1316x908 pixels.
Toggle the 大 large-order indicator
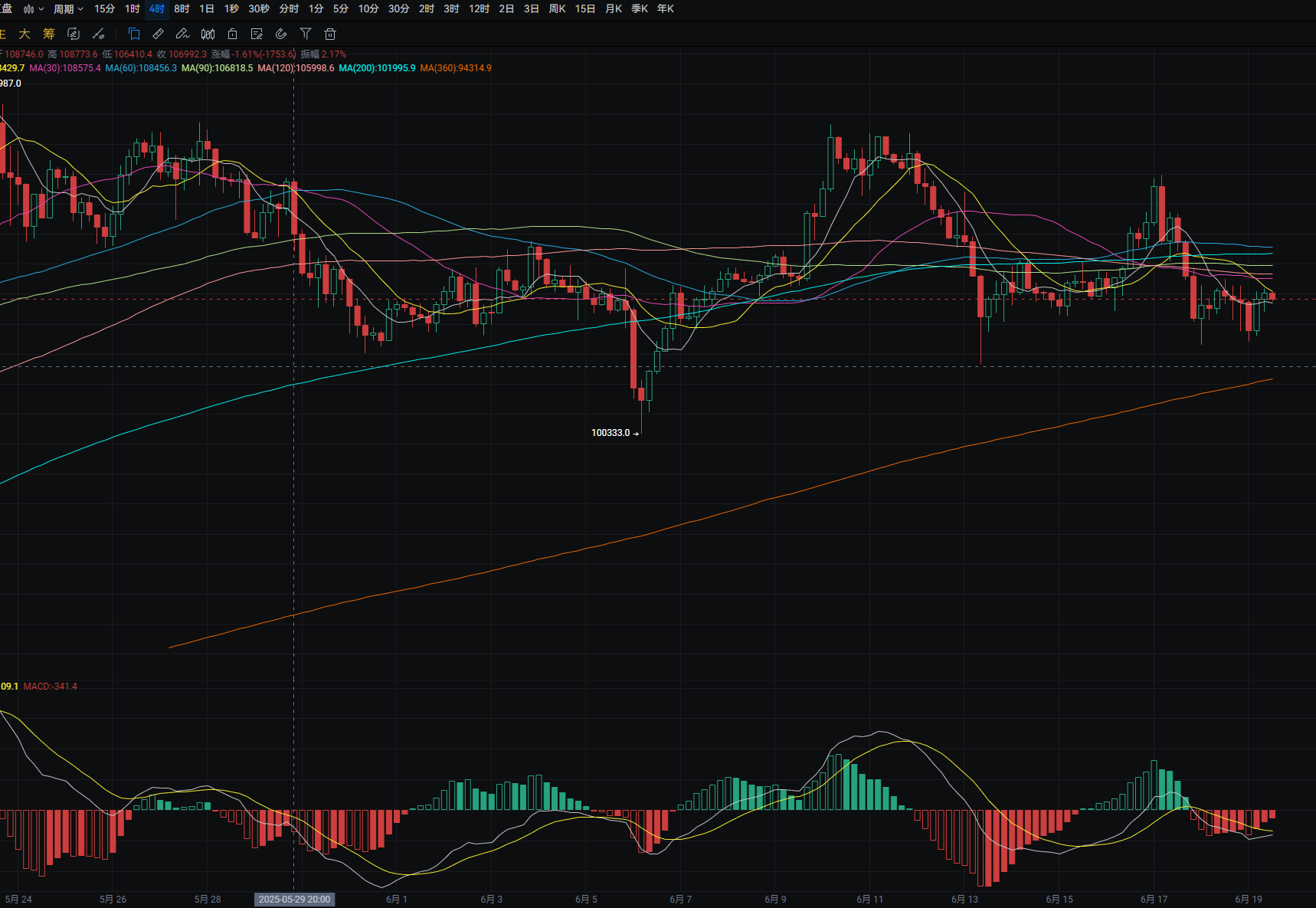pos(25,34)
